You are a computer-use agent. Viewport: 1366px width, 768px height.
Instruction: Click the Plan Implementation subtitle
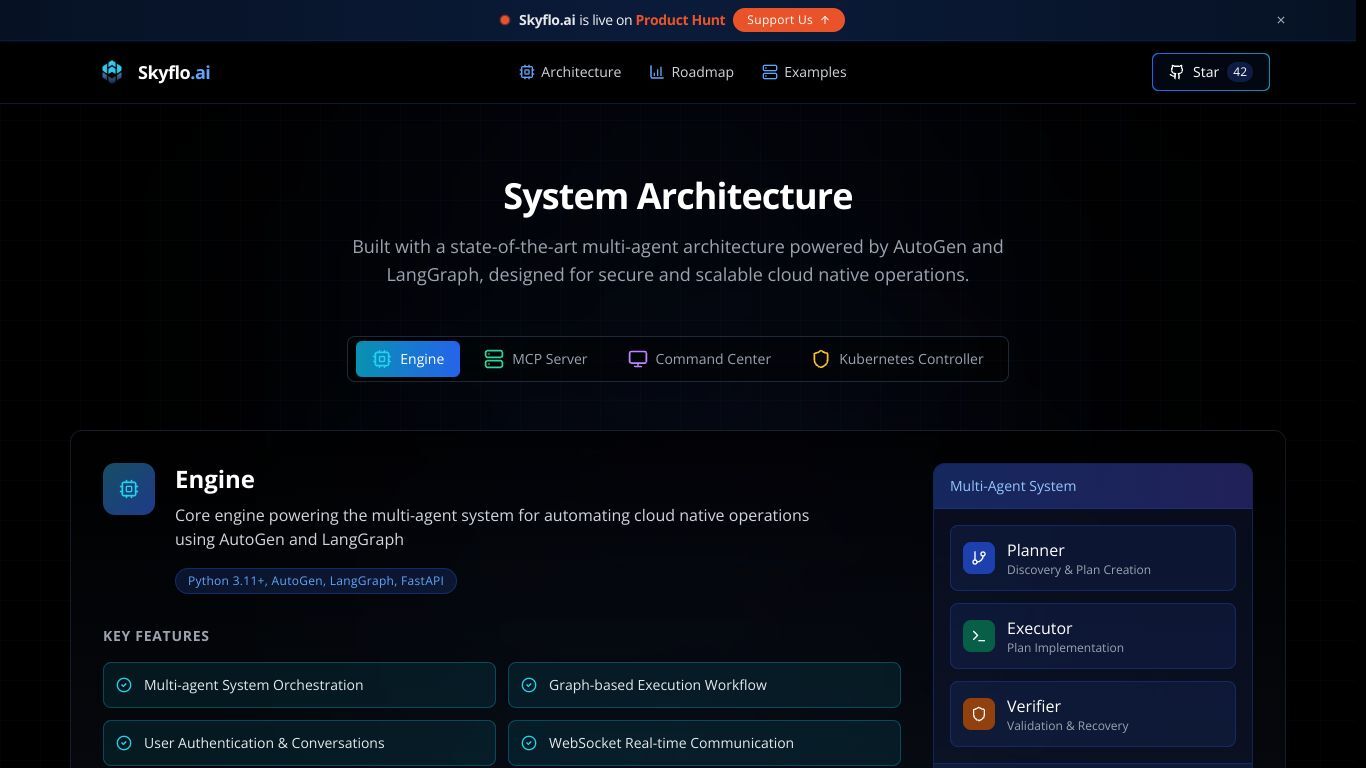tap(1065, 648)
